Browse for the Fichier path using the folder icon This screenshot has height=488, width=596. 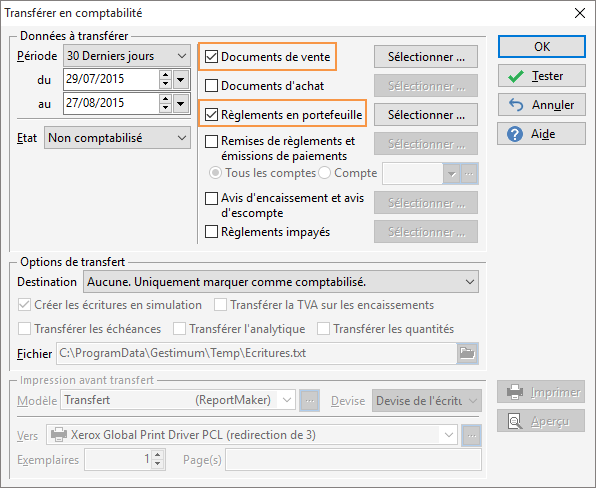point(468,353)
